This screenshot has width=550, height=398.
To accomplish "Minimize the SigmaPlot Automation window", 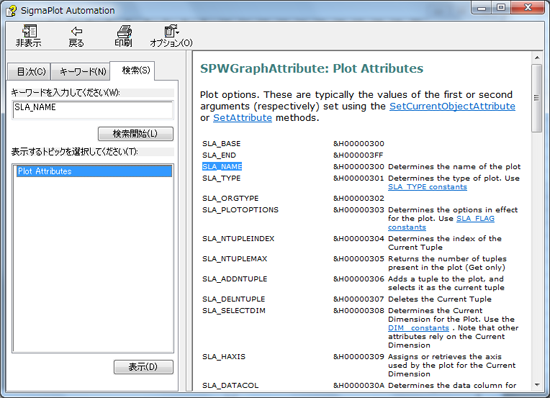I will click(482, 8).
